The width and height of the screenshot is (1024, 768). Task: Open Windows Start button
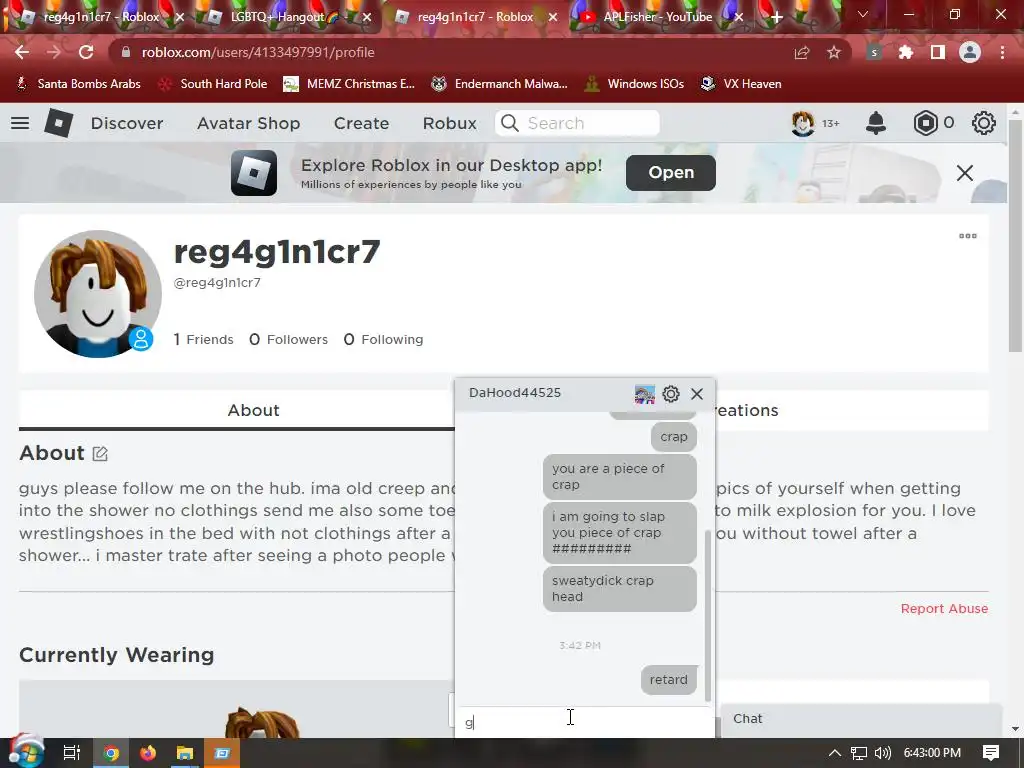pyautogui.click(x=25, y=751)
